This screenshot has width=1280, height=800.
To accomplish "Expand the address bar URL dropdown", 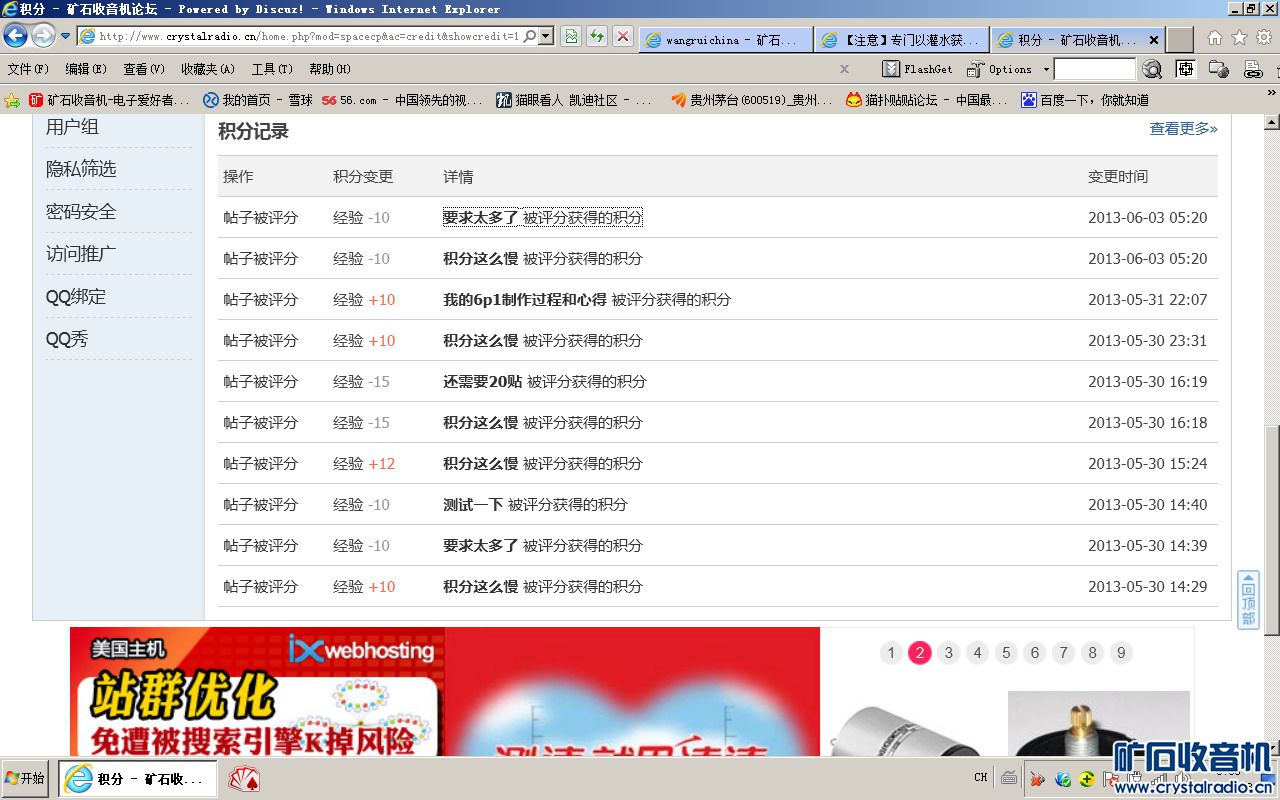I will 546,37.
